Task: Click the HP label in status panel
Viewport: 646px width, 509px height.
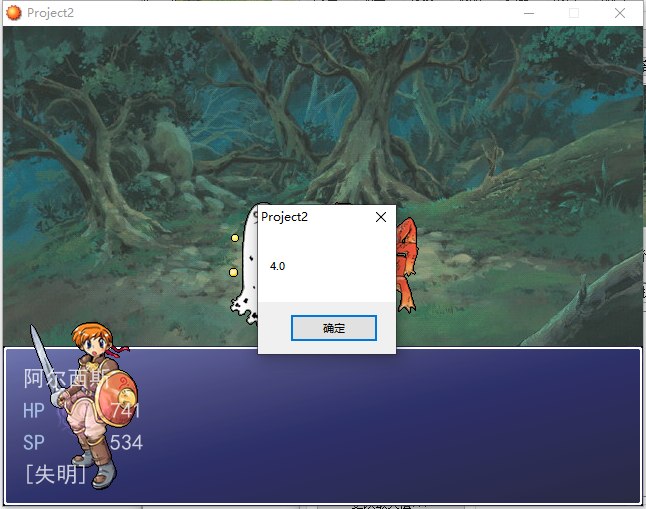Action: coord(34,411)
